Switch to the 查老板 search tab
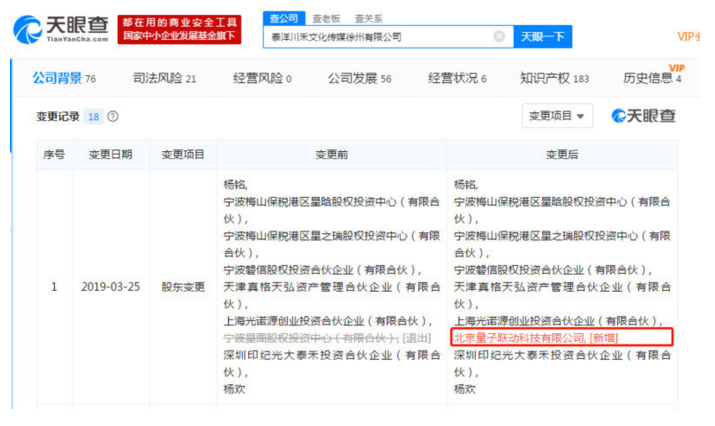Viewport: 715px width, 426px height. pyautogui.click(x=326, y=19)
